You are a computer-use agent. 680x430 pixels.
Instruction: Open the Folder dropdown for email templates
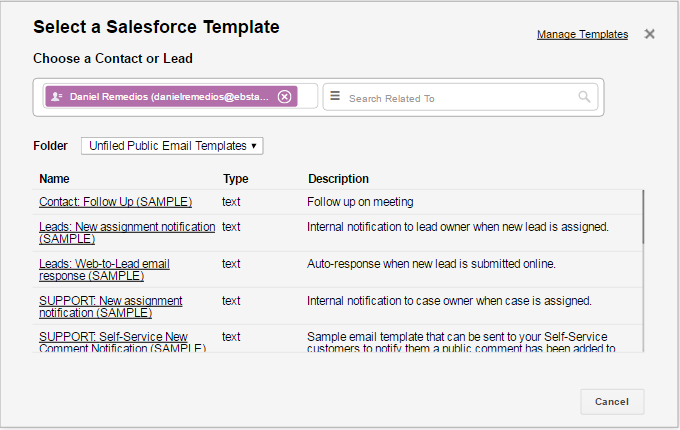pyautogui.click(x=172, y=146)
